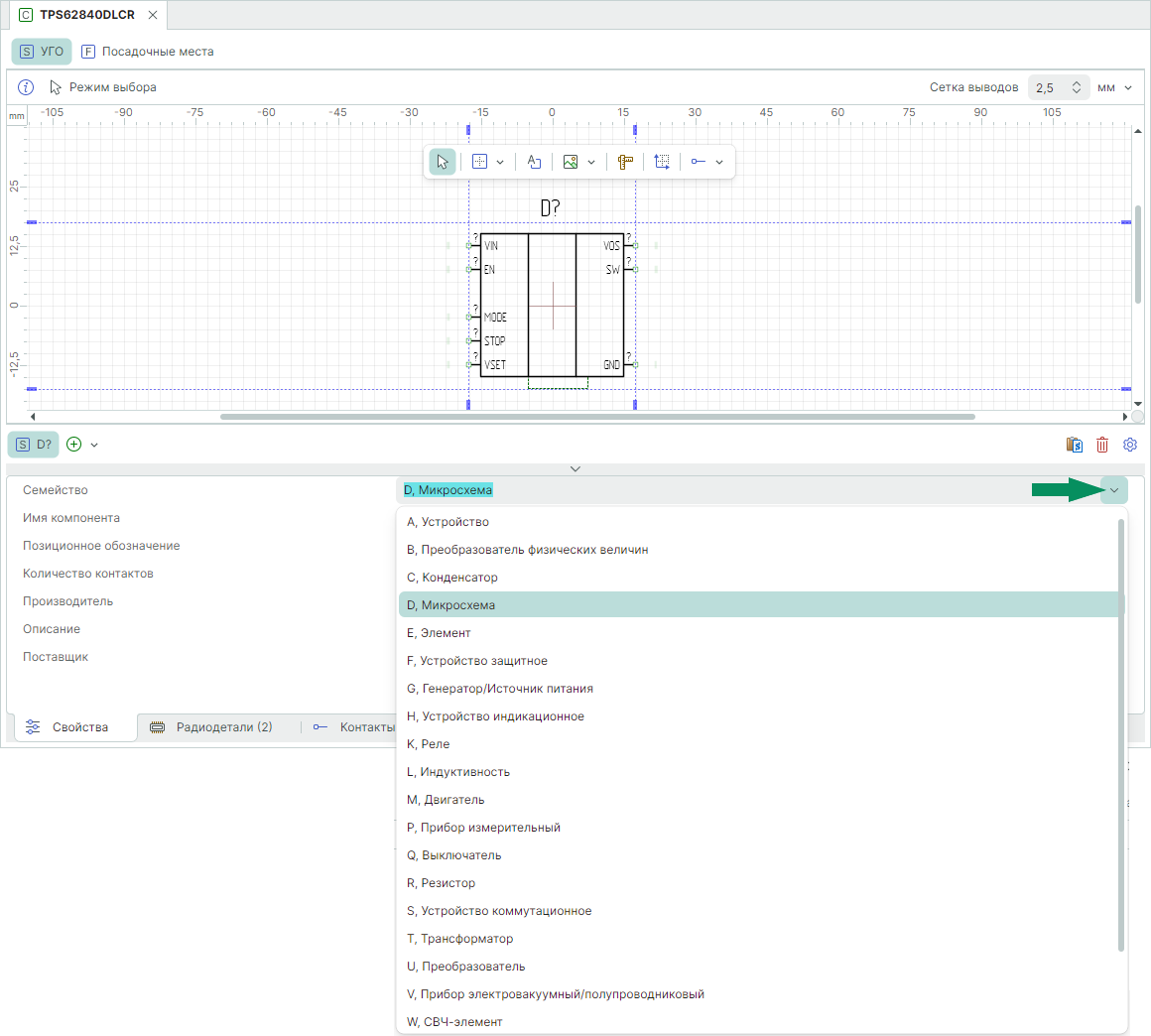Click the paste symbol clipboard icon
The width and height of the screenshot is (1151, 1036).
click(1075, 445)
